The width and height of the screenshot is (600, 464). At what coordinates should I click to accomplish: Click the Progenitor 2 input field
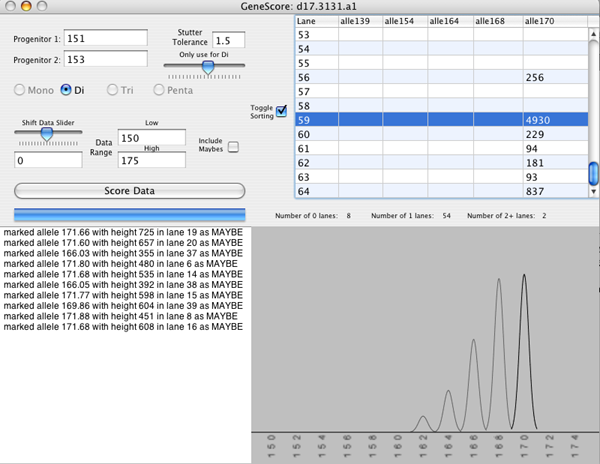[106, 59]
